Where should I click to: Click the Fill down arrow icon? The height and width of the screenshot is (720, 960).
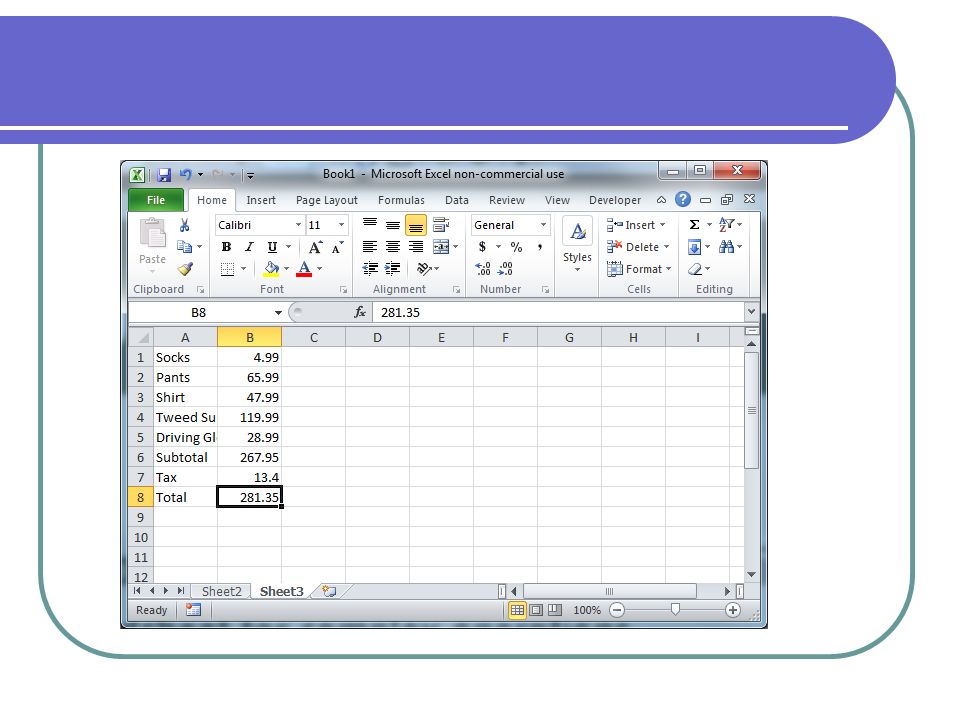(x=694, y=247)
